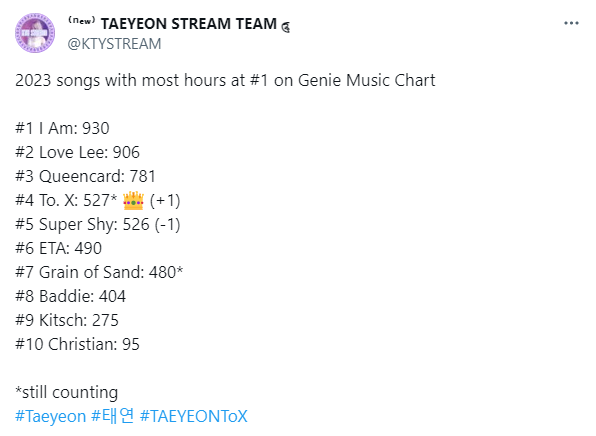Screen dimensions: 596x436
Task: Select the '#1 I Am: 930' line
Action: pyautogui.click(x=62, y=128)
